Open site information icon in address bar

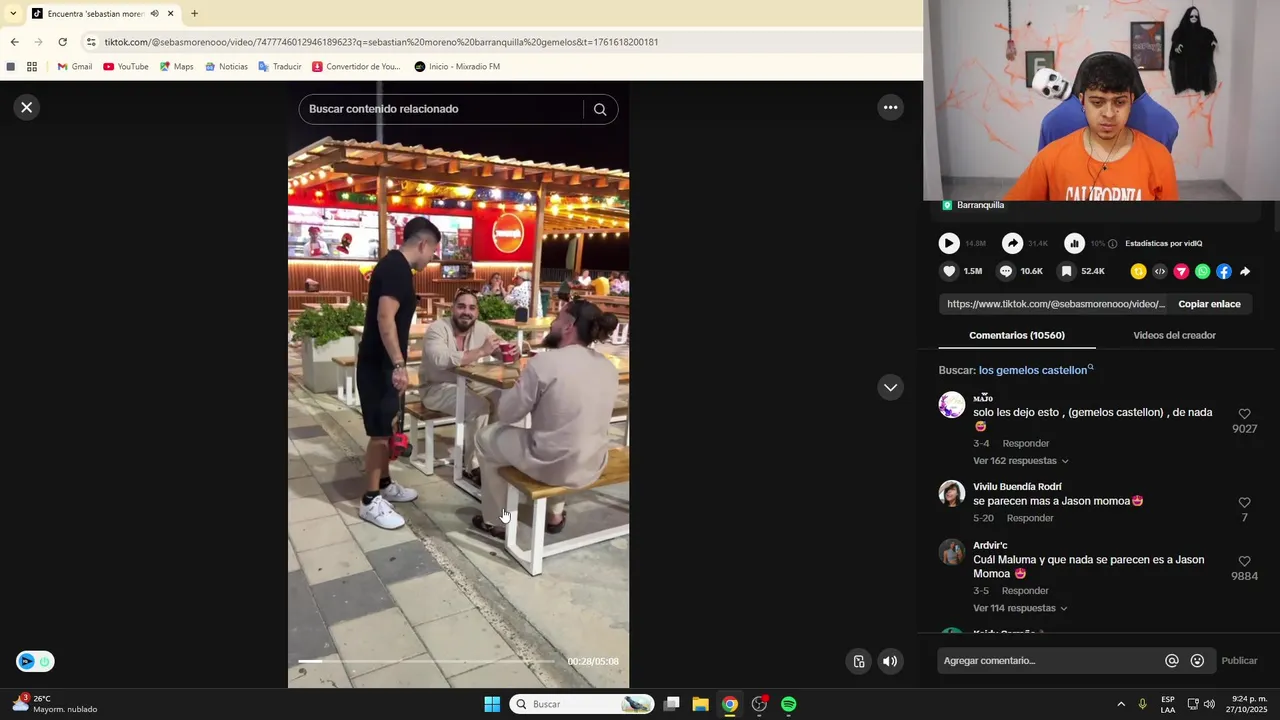[91, 42]
